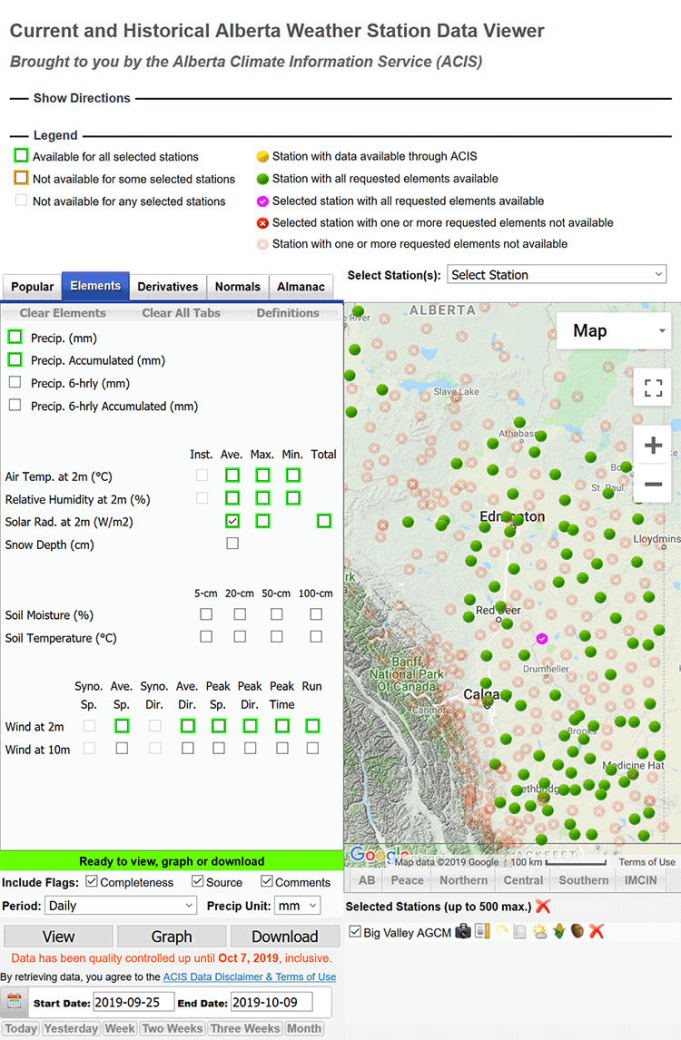Click the sun icon beside Big Valley AGCM
Image resolution: width=681 pixels, height=1040 pixels.
click(501, 931)
